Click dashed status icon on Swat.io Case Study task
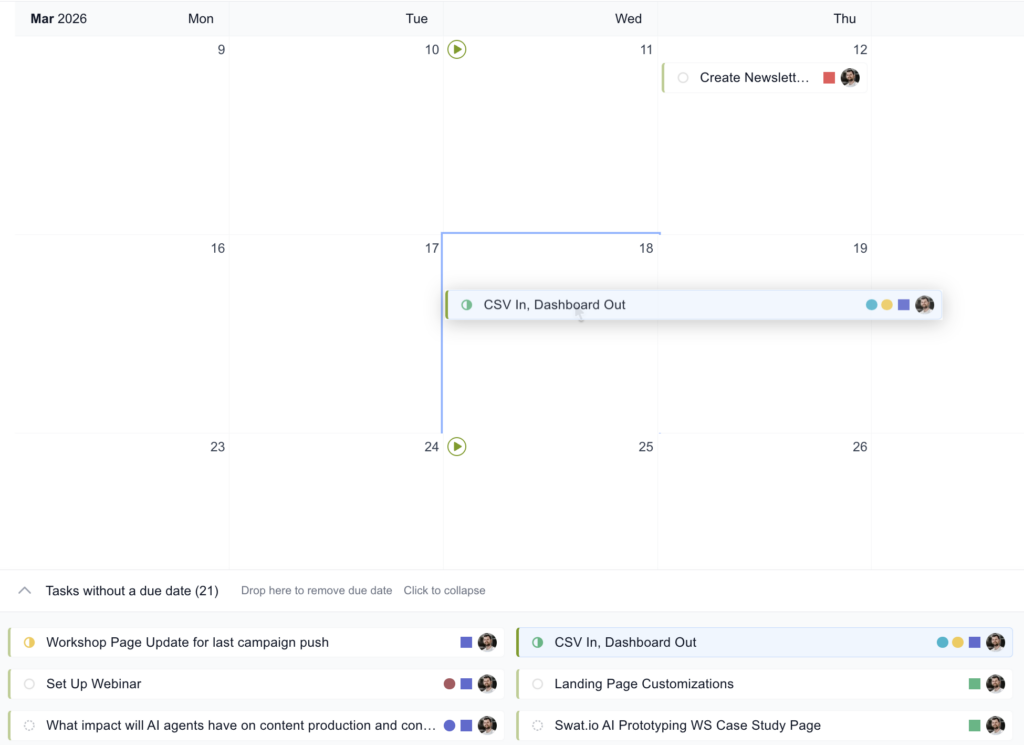1024x745 pixels. [x=538, y=726]
